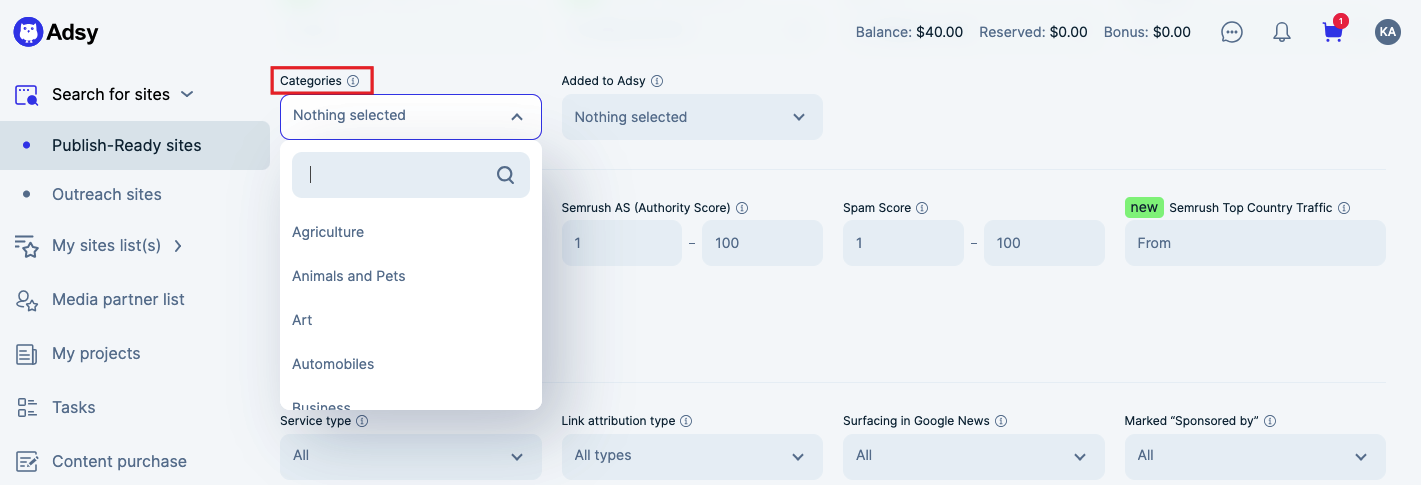Screen dimensions: 1421x485
Task: Click info icon next to Added to Adsy
Action: [657, 81]
